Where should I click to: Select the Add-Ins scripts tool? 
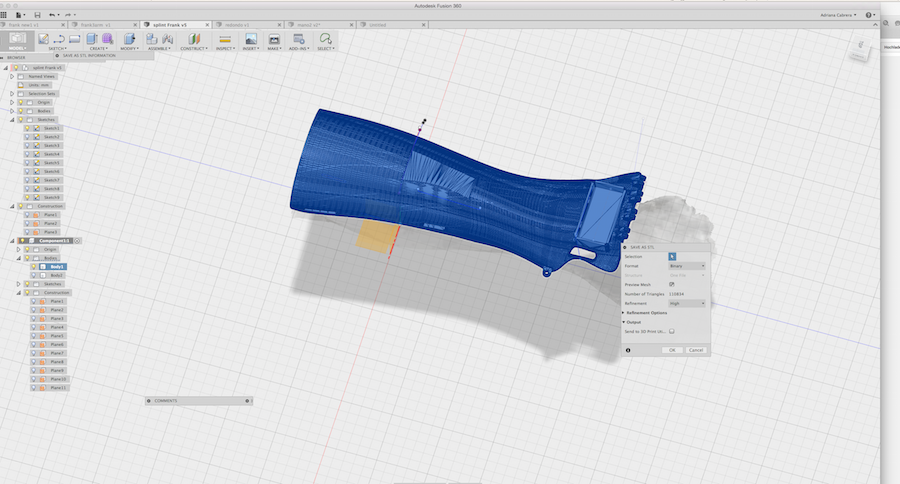click(x=298, y=38)
